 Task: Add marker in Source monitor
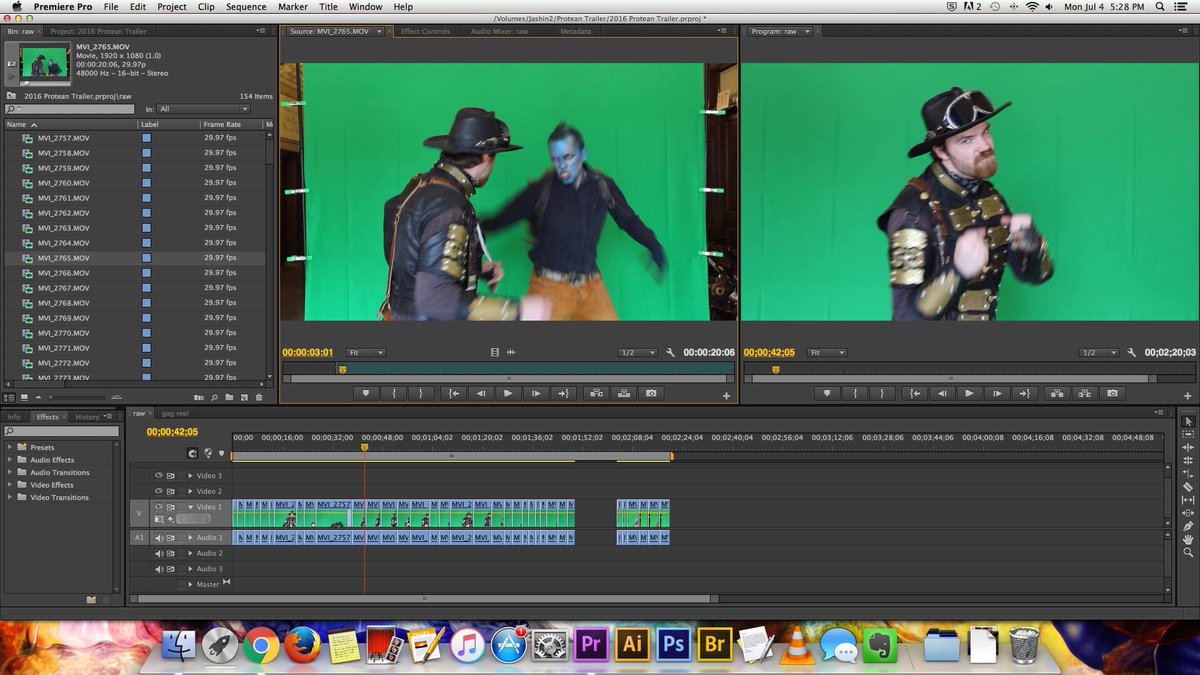[x=366, y=393]
